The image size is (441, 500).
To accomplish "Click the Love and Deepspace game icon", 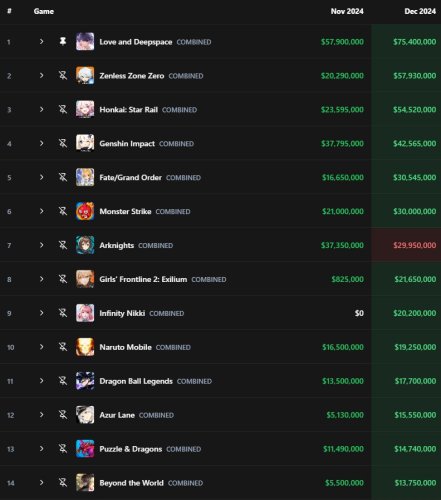I will click(85, 42).
